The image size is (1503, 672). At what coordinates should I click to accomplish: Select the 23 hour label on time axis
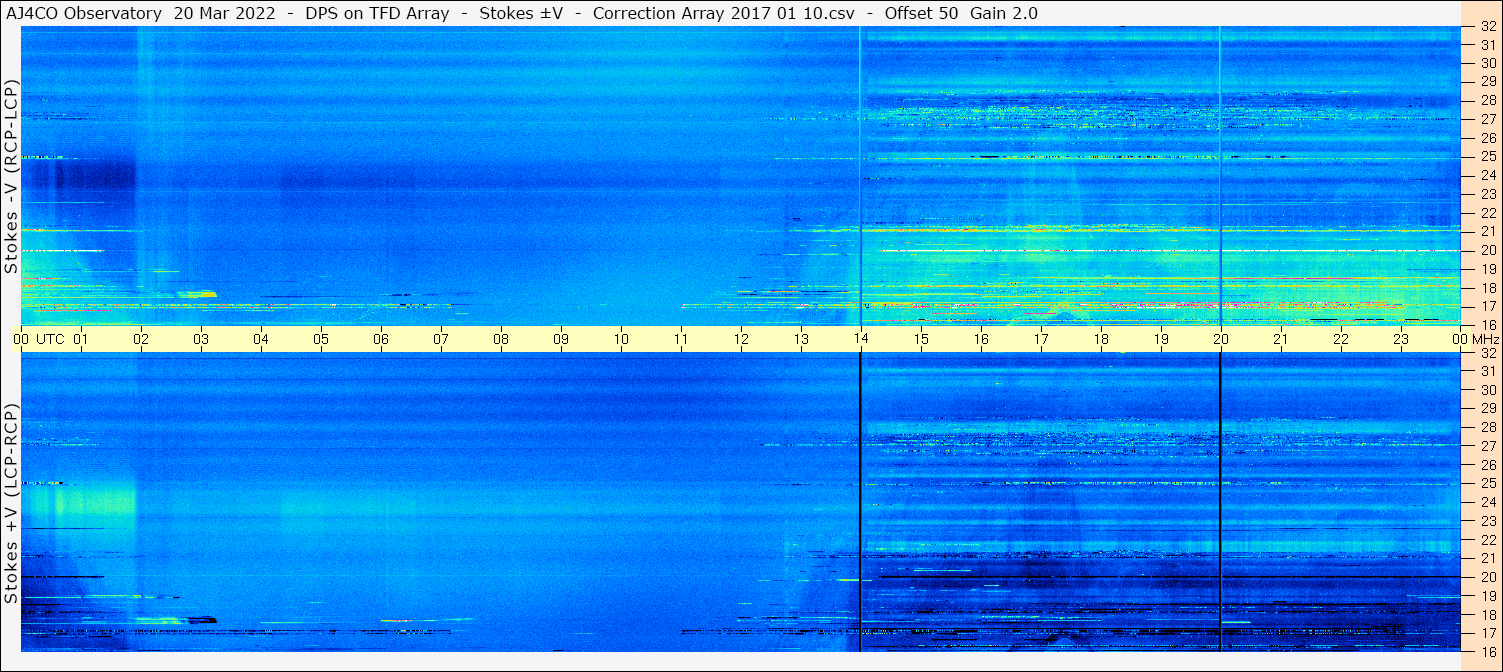point(1401,339)
